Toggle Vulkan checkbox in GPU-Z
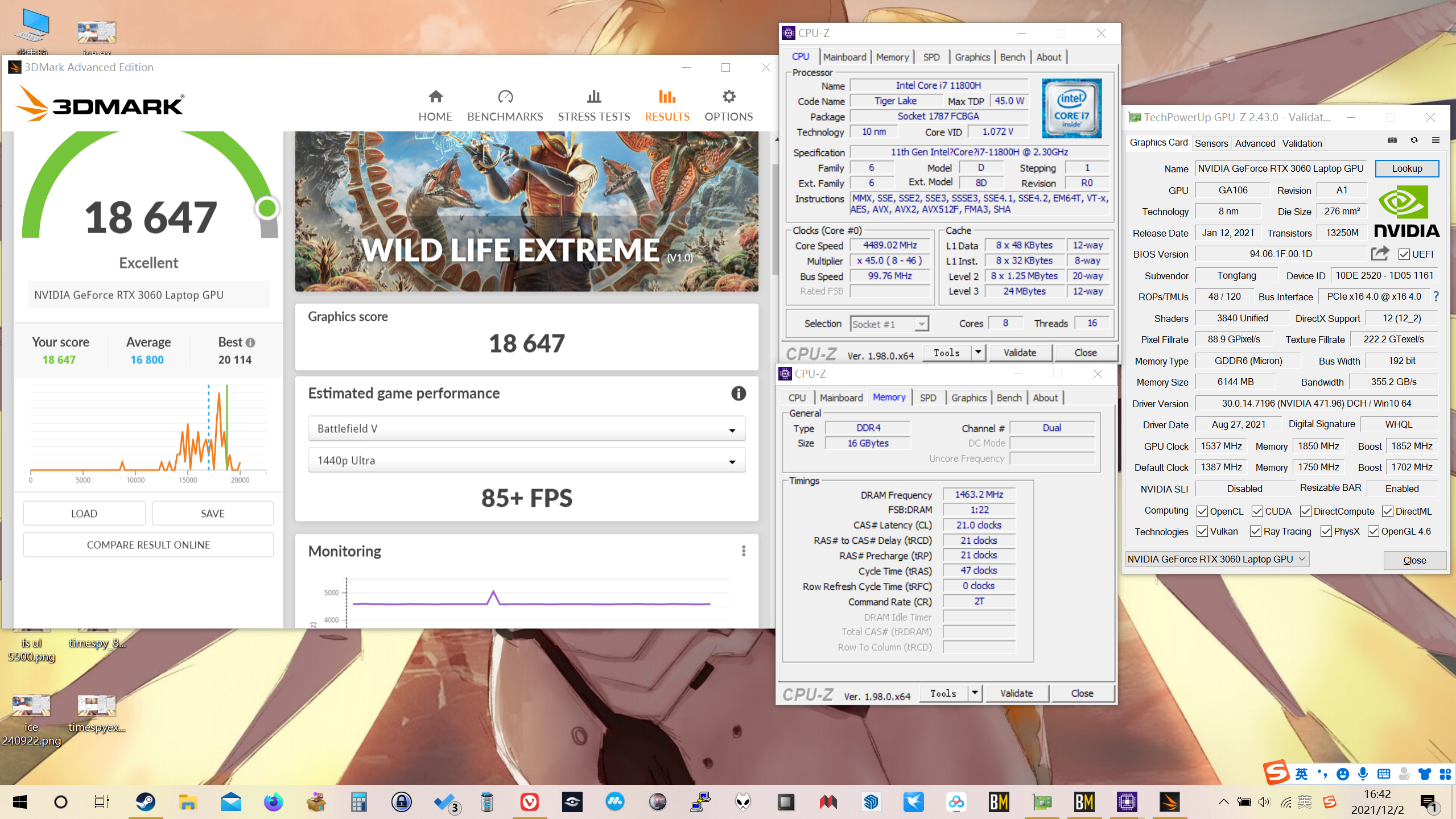Image resolution: width=1456 pixels, height=819 pixels. point(1202,531)
